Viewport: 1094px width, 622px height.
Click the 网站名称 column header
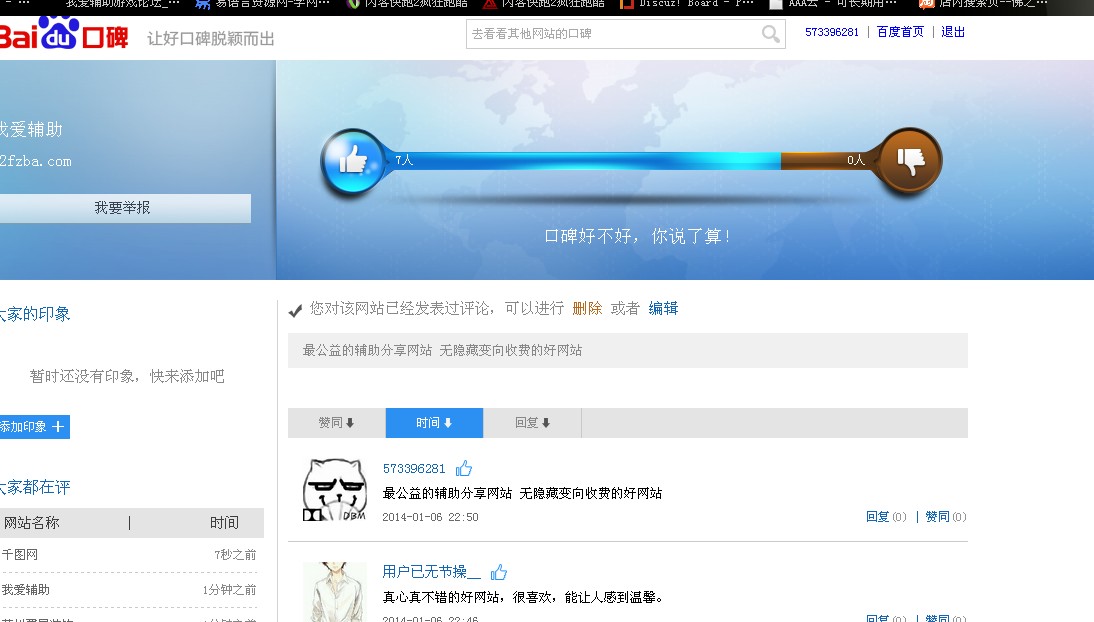(x=32, y=523)
